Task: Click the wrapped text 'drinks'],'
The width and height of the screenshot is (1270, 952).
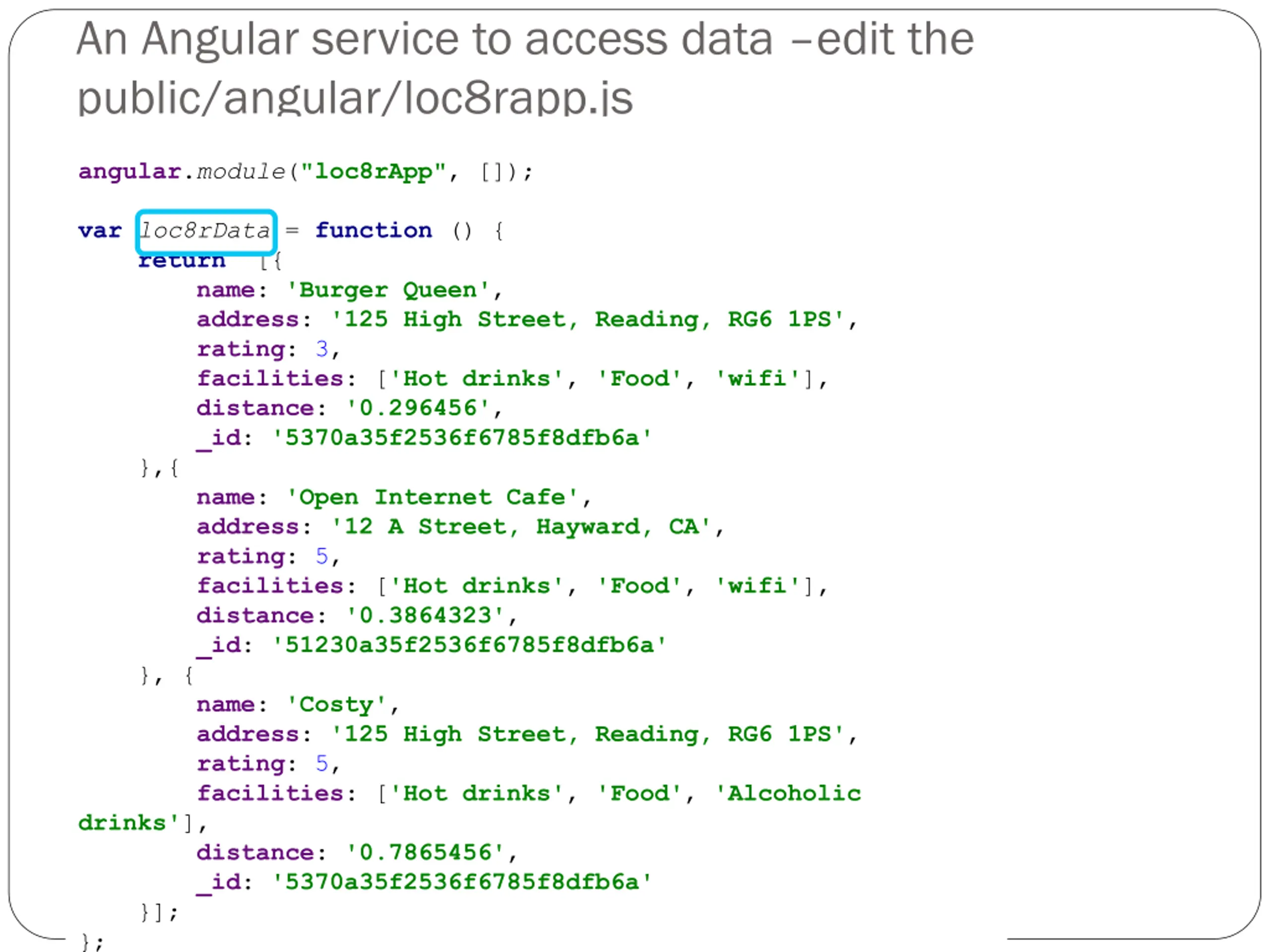Action: pyautogui.click(x=142, y=824)
